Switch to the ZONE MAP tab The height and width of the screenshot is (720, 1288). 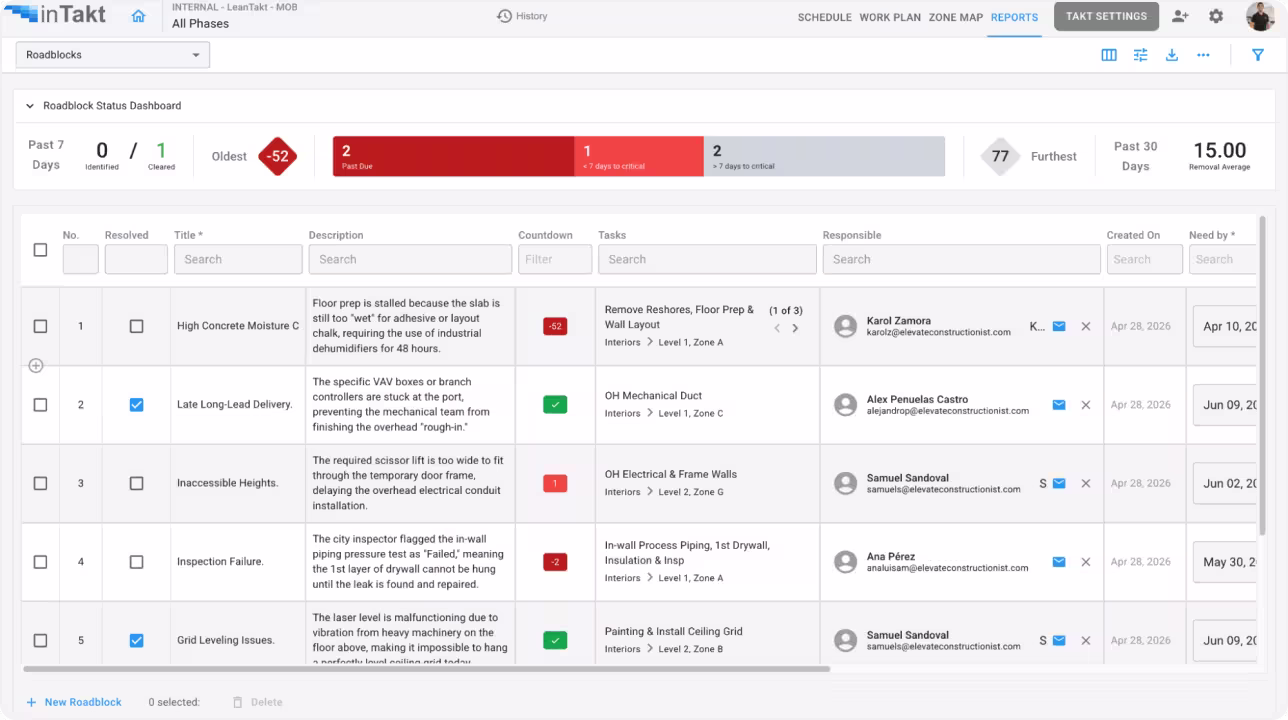coord(956,17)
